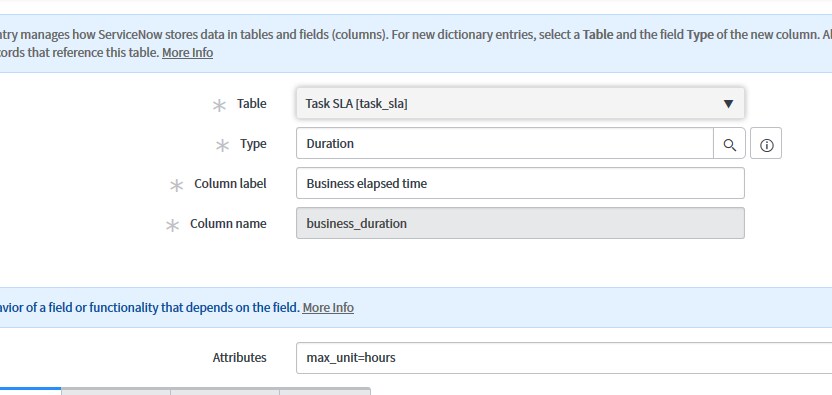Click into the Type field showing Duration

[505, 143]
